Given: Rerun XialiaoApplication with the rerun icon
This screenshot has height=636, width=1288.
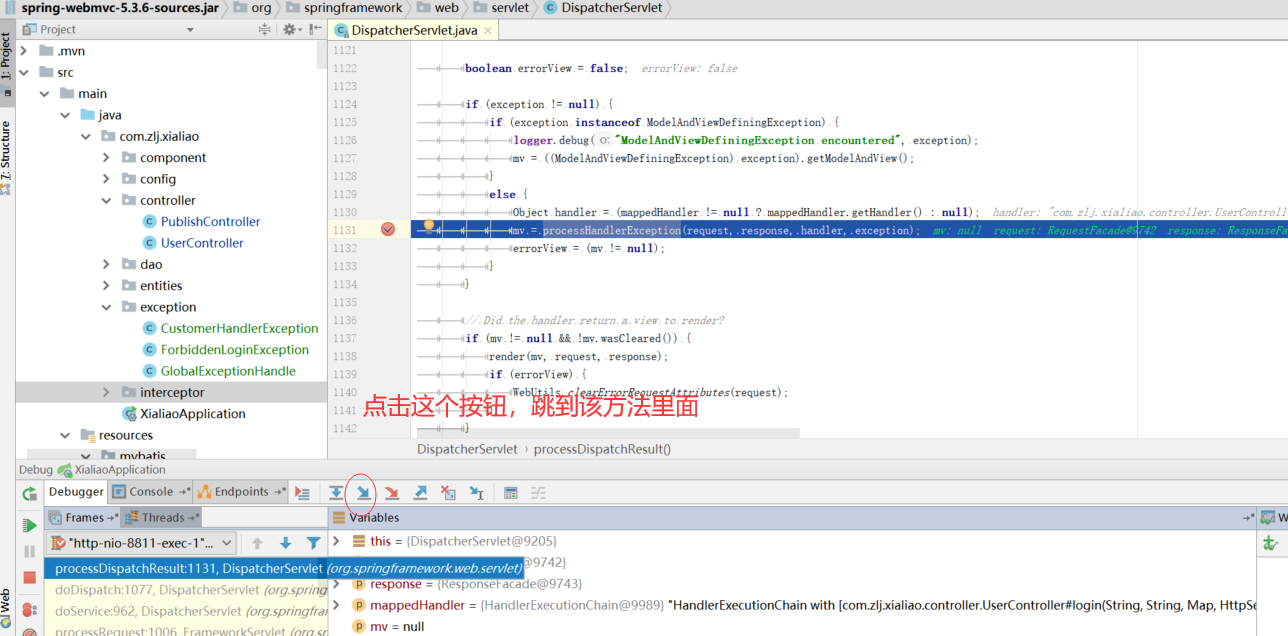Looking at the screenshot, I should point(29,494).
